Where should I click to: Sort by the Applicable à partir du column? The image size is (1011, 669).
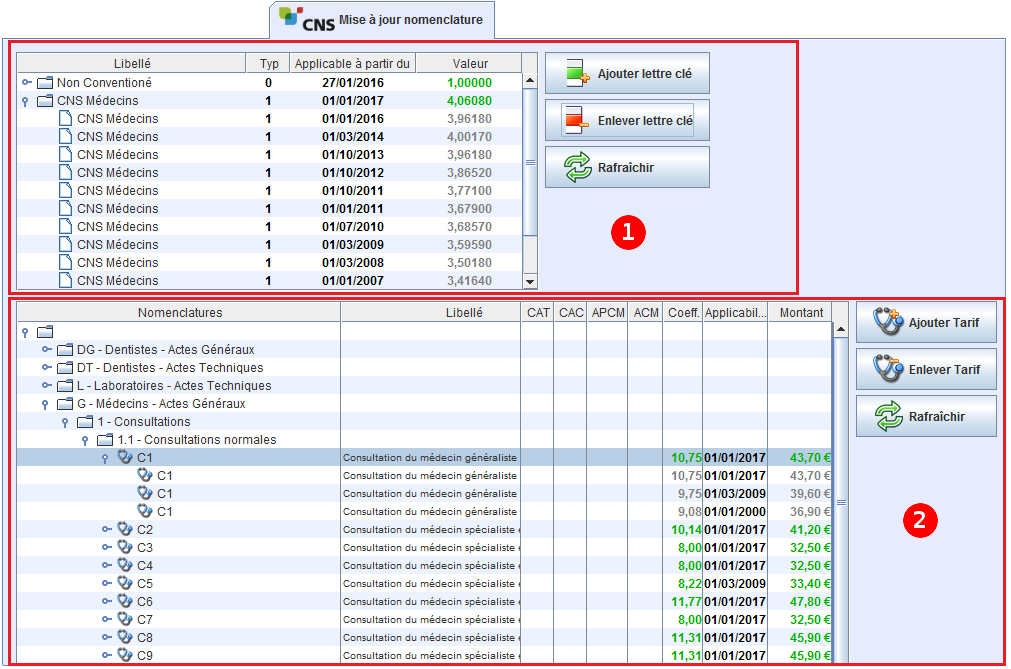coord(351,63)
